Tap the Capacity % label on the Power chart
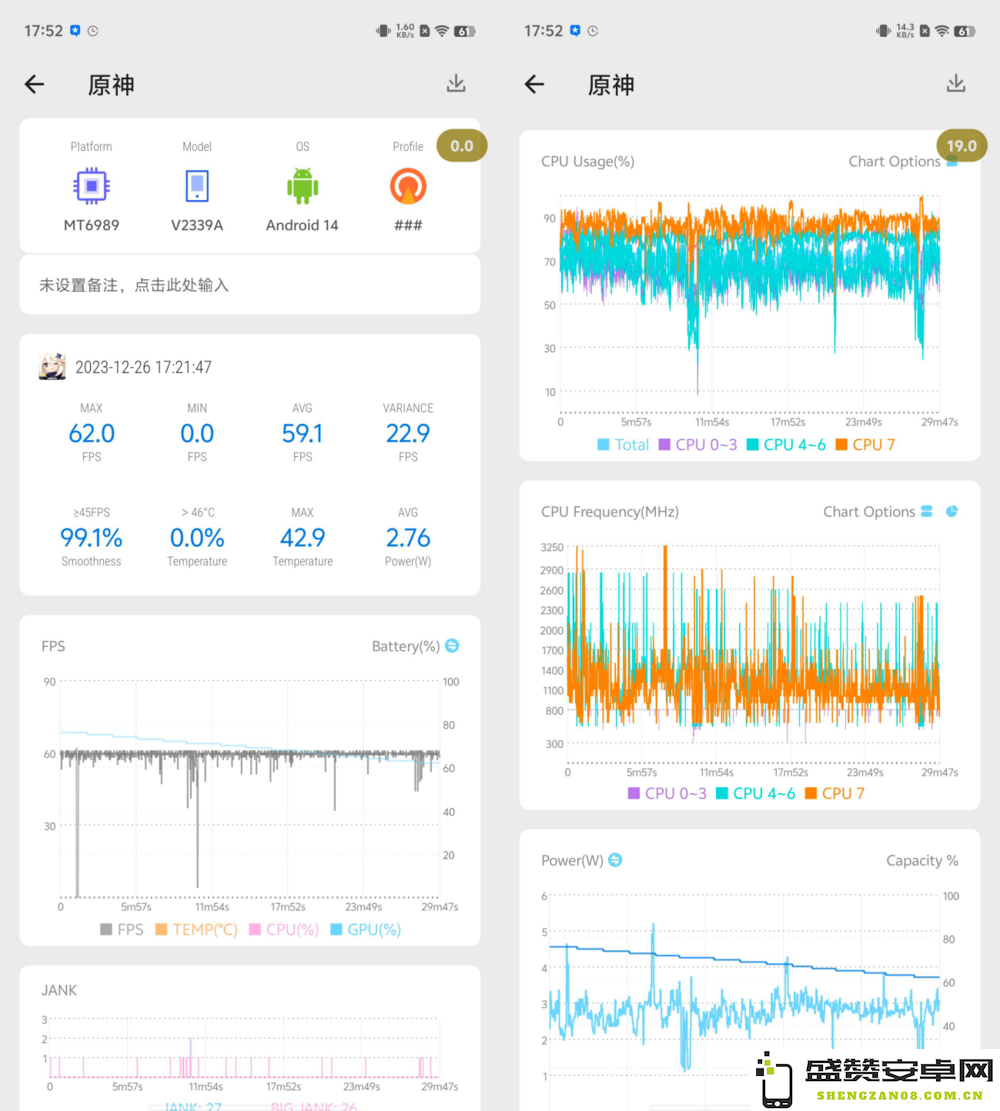 tap(922, 860)
